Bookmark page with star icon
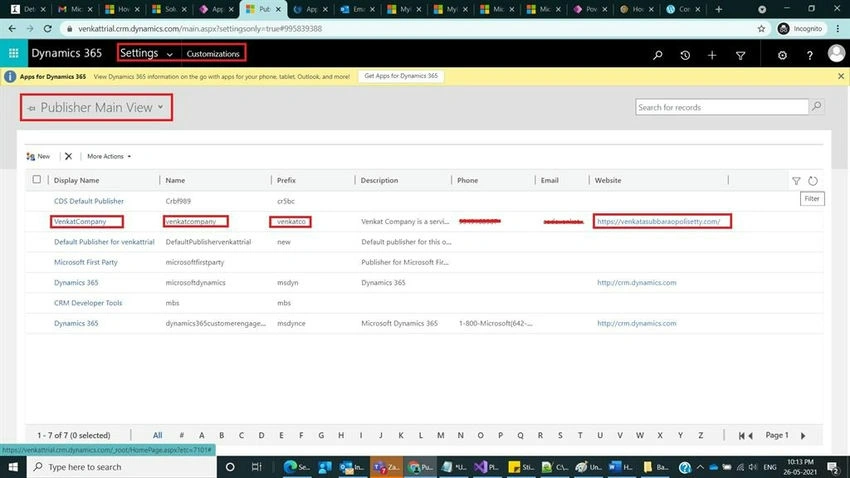Viewport: 850px width, 478px height. (761, 29)
